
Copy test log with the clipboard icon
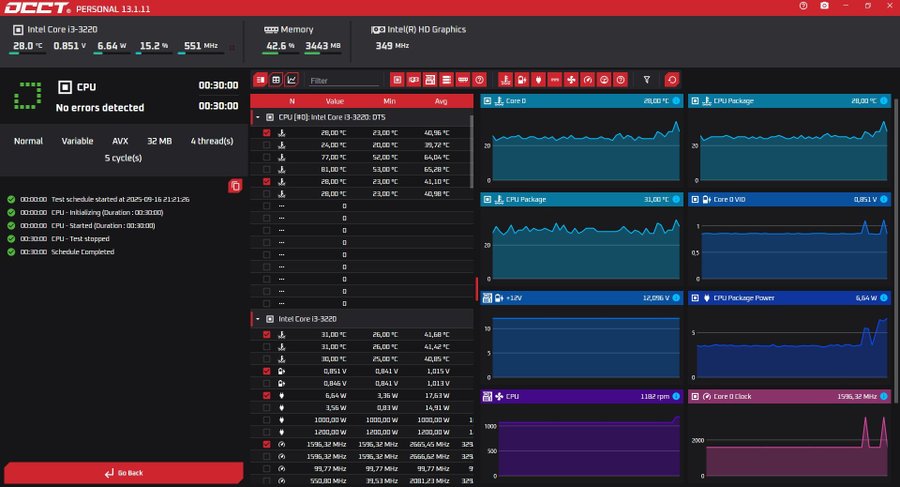[234, 186]
